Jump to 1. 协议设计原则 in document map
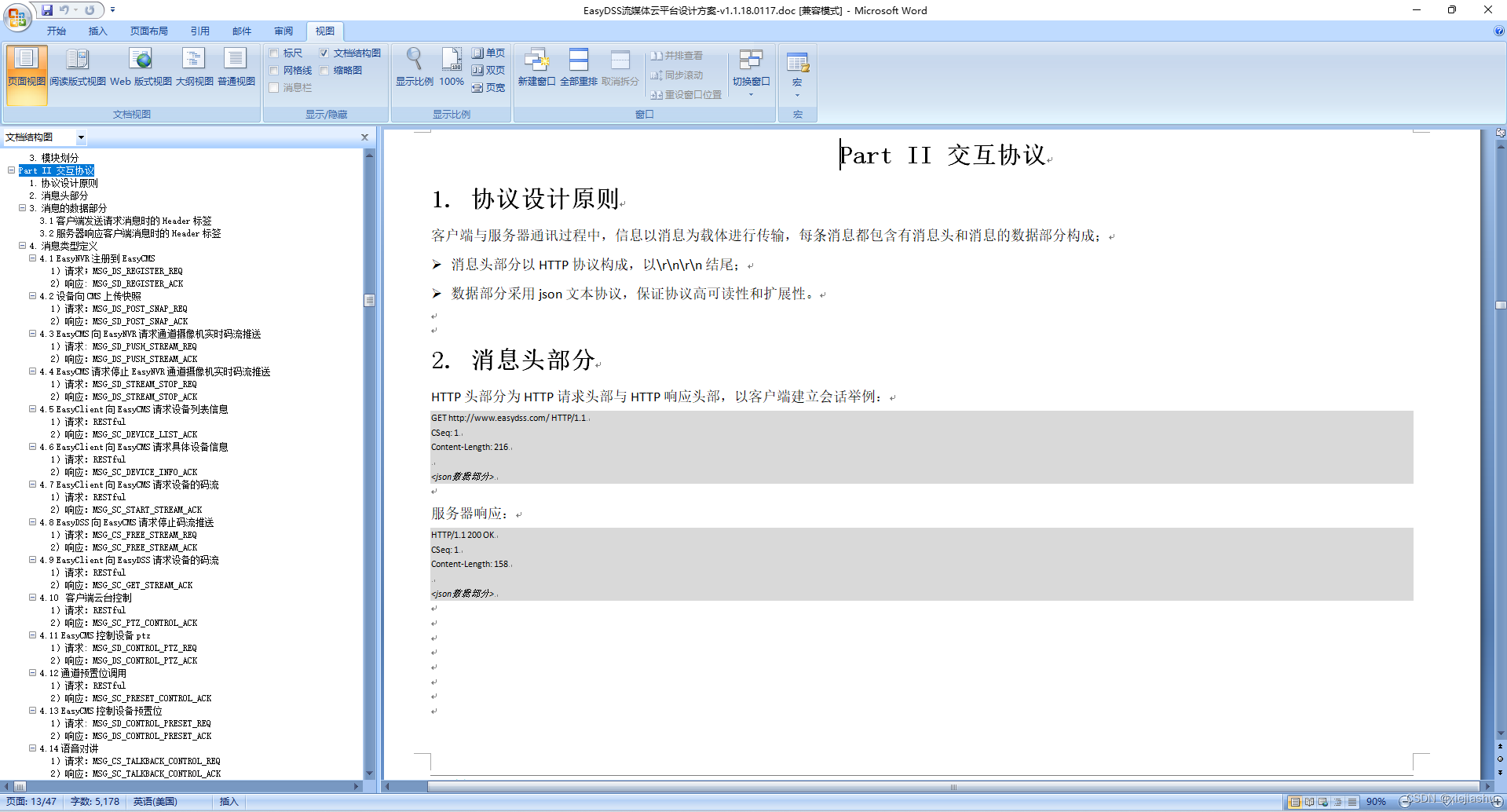The width and height of the screenshot is (1507, 812). coord(64,183)
